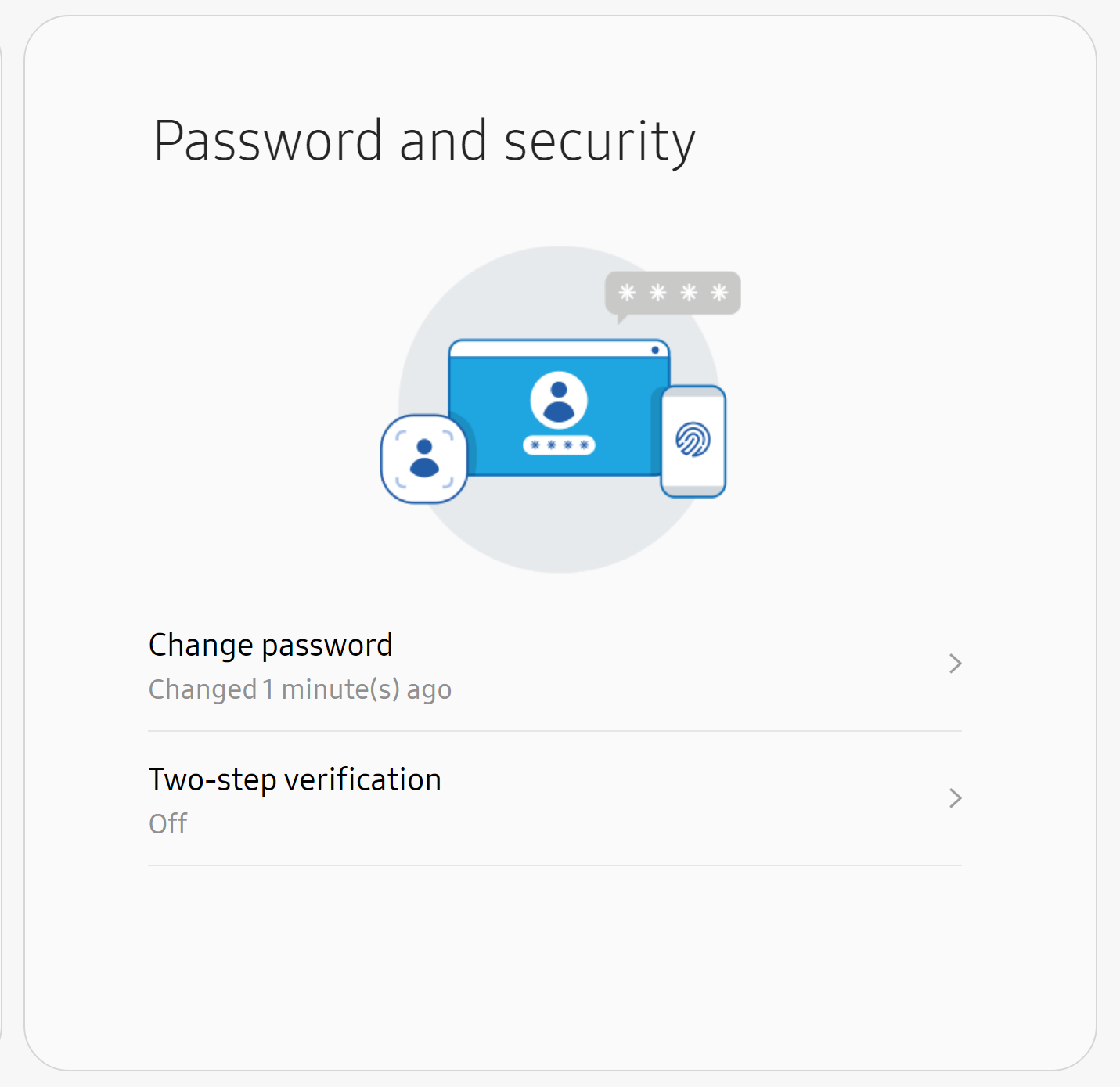Open the Change password option

555,664
